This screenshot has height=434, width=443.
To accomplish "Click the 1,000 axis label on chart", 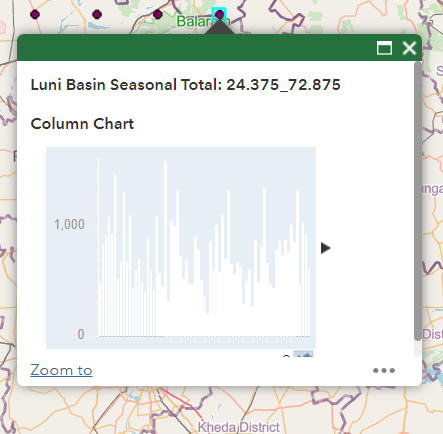I will click(69, 224).
